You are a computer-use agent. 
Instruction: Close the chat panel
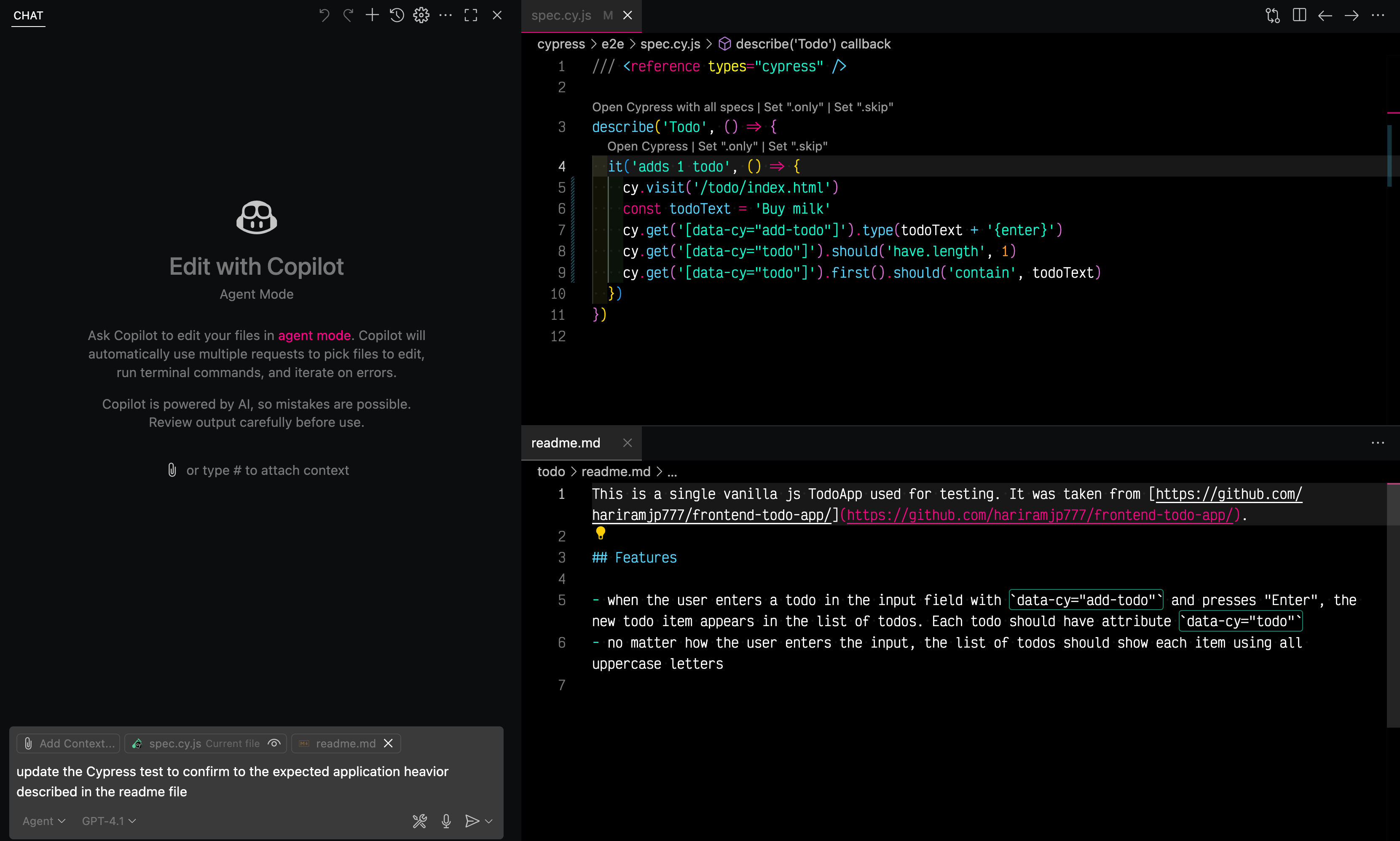[497, 15]
